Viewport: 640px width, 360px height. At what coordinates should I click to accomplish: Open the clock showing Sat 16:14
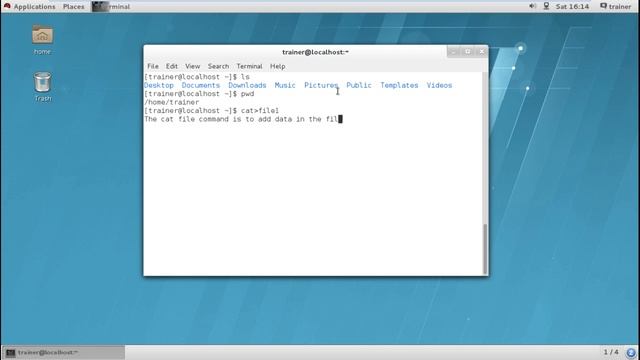pyautogui.click(x=572, y=7)
